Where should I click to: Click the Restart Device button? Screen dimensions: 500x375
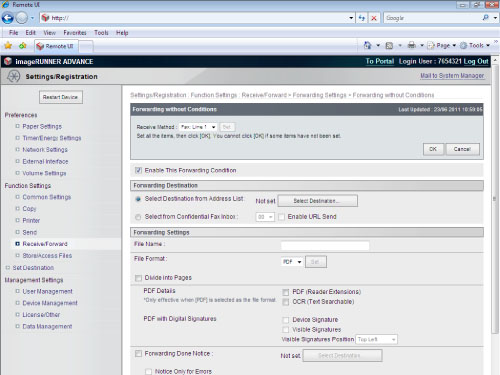60,97
